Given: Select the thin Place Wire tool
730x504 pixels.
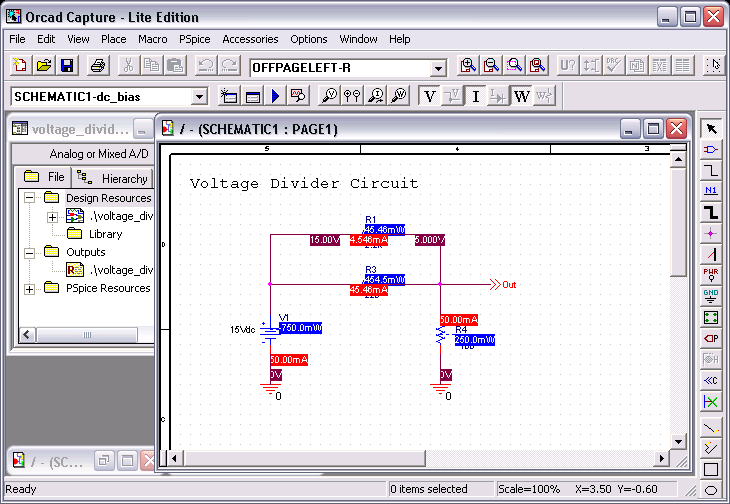Looking at the screenshot, I should click(x=711, y=170).
